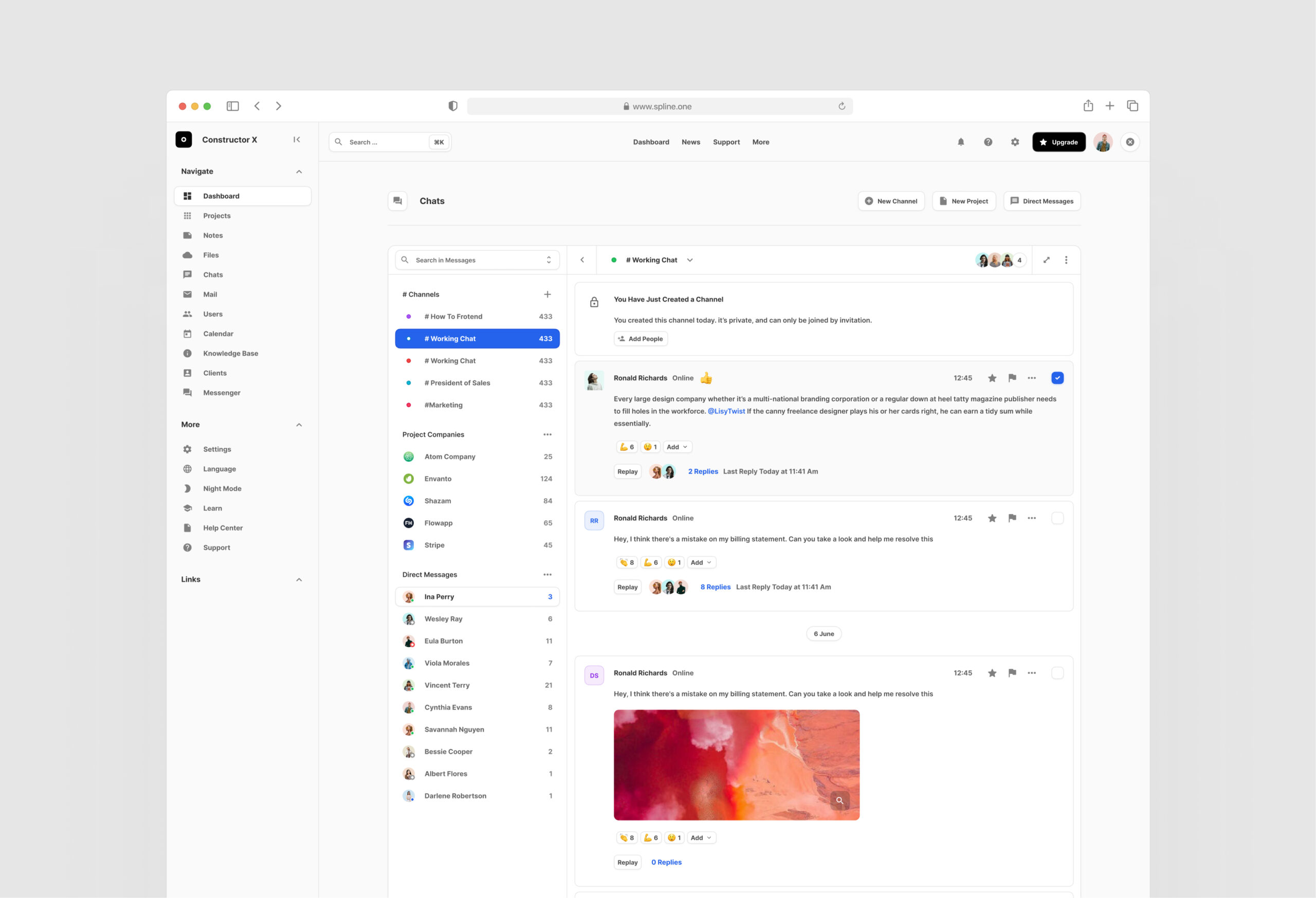Viewport: 1316px width, 898px height.
Task: Open the settings gear in top bar
Action: pos(1015,142)
